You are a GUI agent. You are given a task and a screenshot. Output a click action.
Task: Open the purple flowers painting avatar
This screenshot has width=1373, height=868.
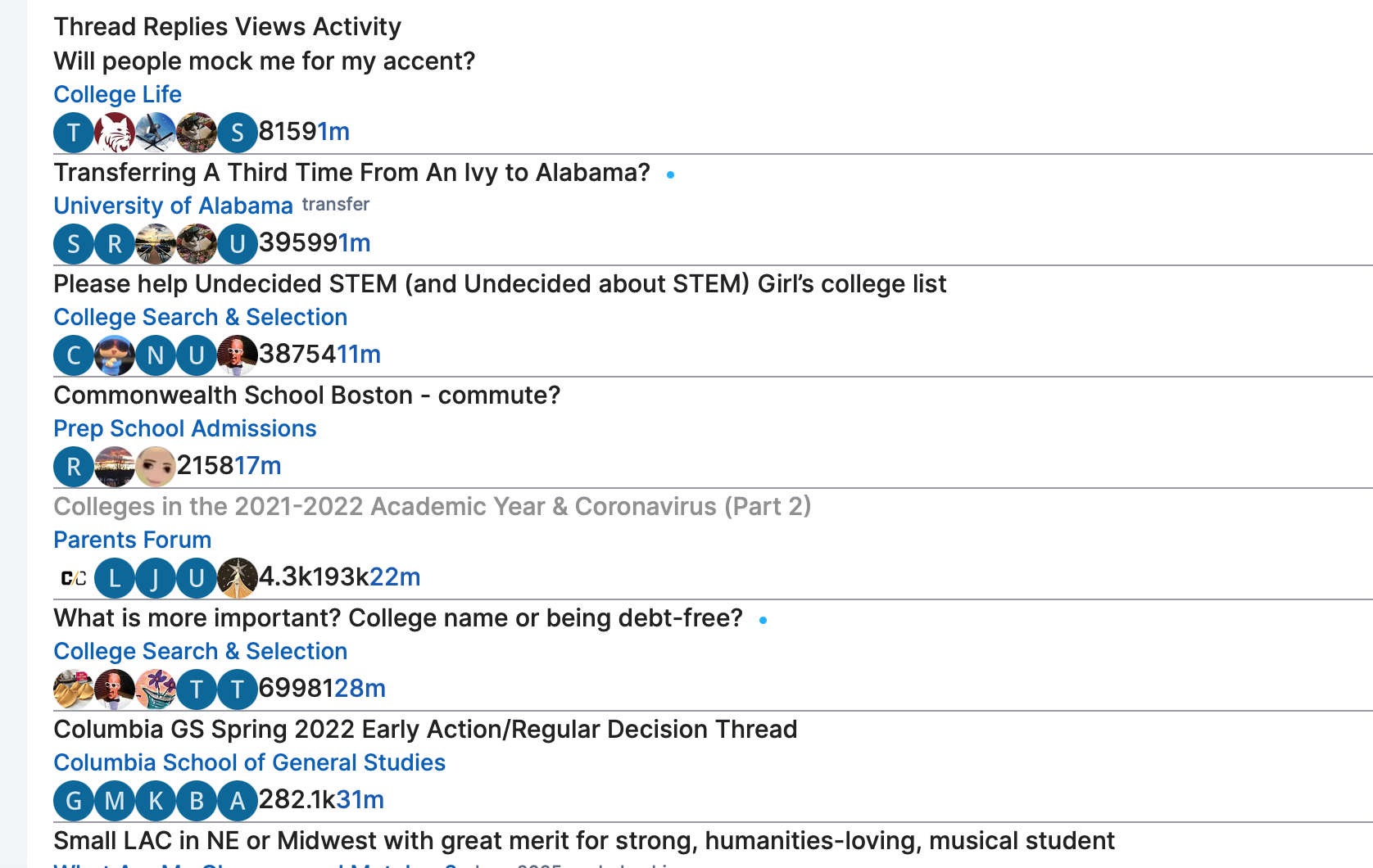pos(156,689)
